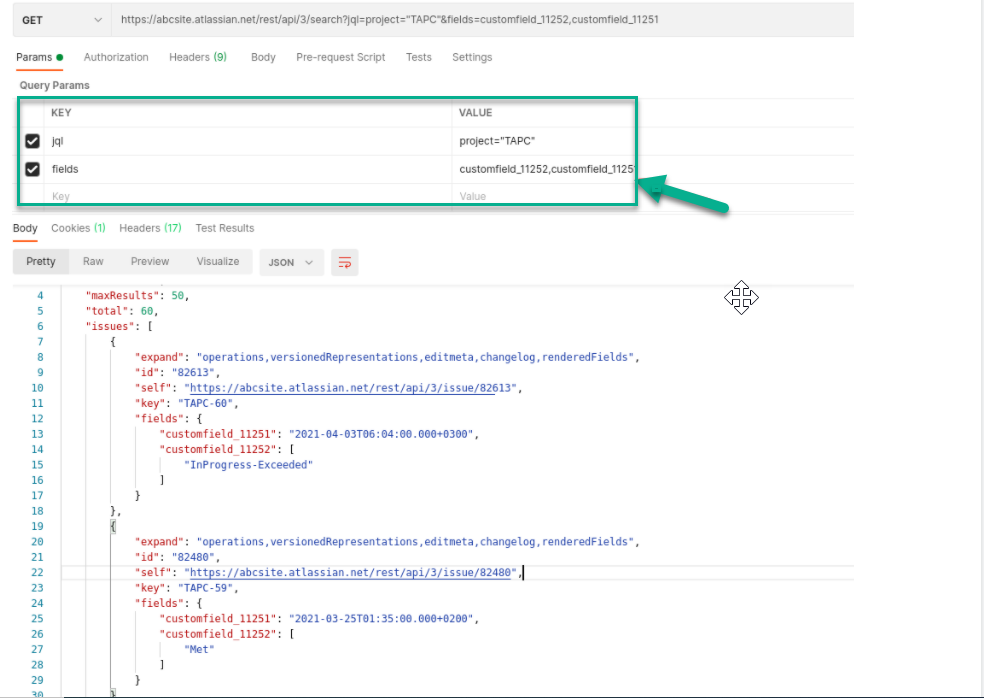The width and height of the screenshot is (984, 698).
Task: Click the request URL input field
Action: coord(480,20)
